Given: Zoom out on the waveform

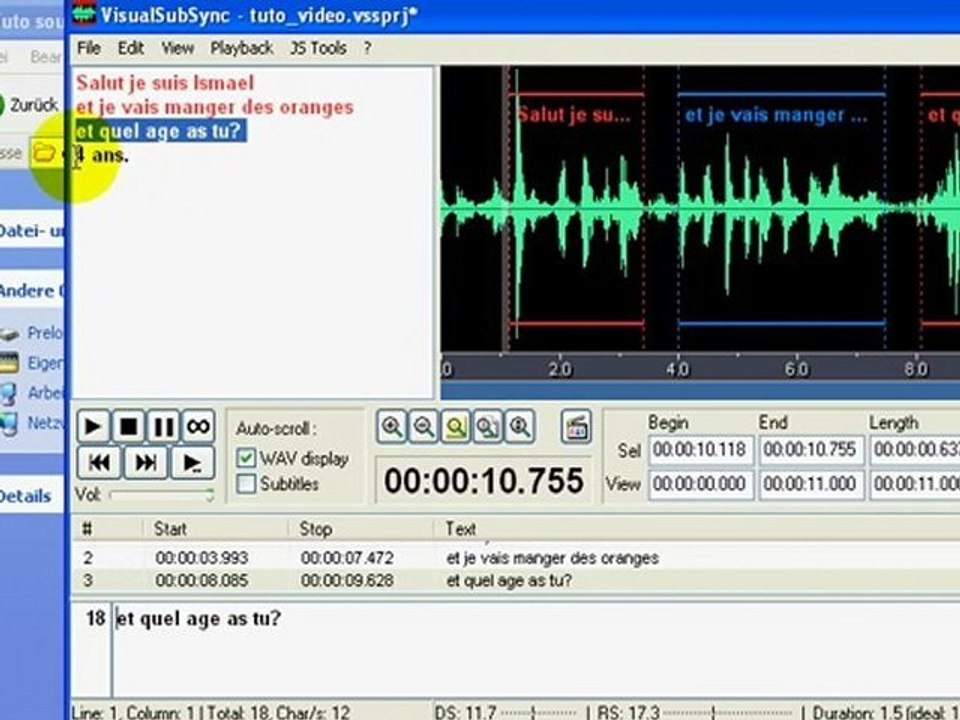Looking at the screenshot, I should click(x=424, y=427).
